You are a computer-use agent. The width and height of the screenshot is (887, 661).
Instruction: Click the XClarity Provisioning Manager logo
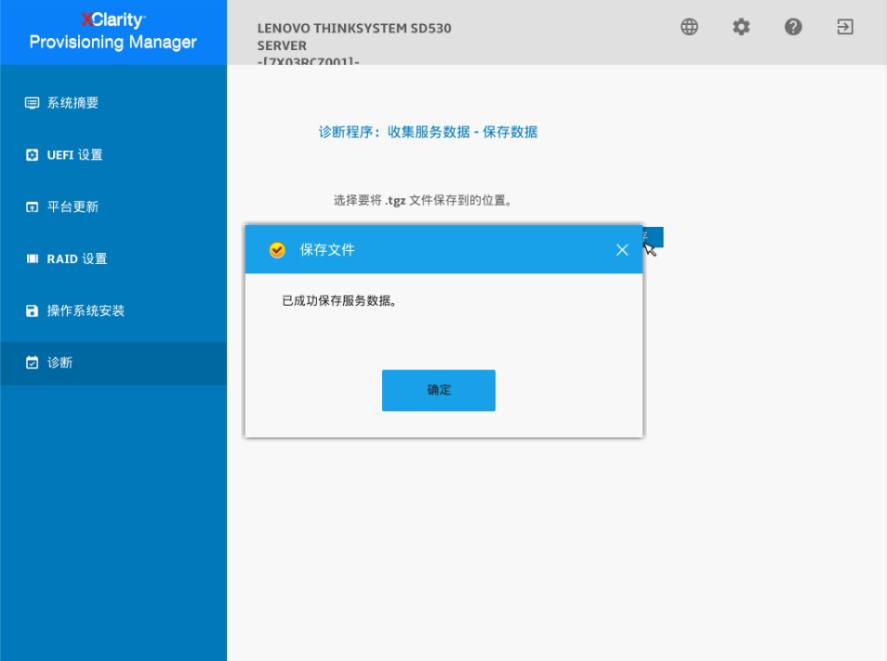pos(113,32)
